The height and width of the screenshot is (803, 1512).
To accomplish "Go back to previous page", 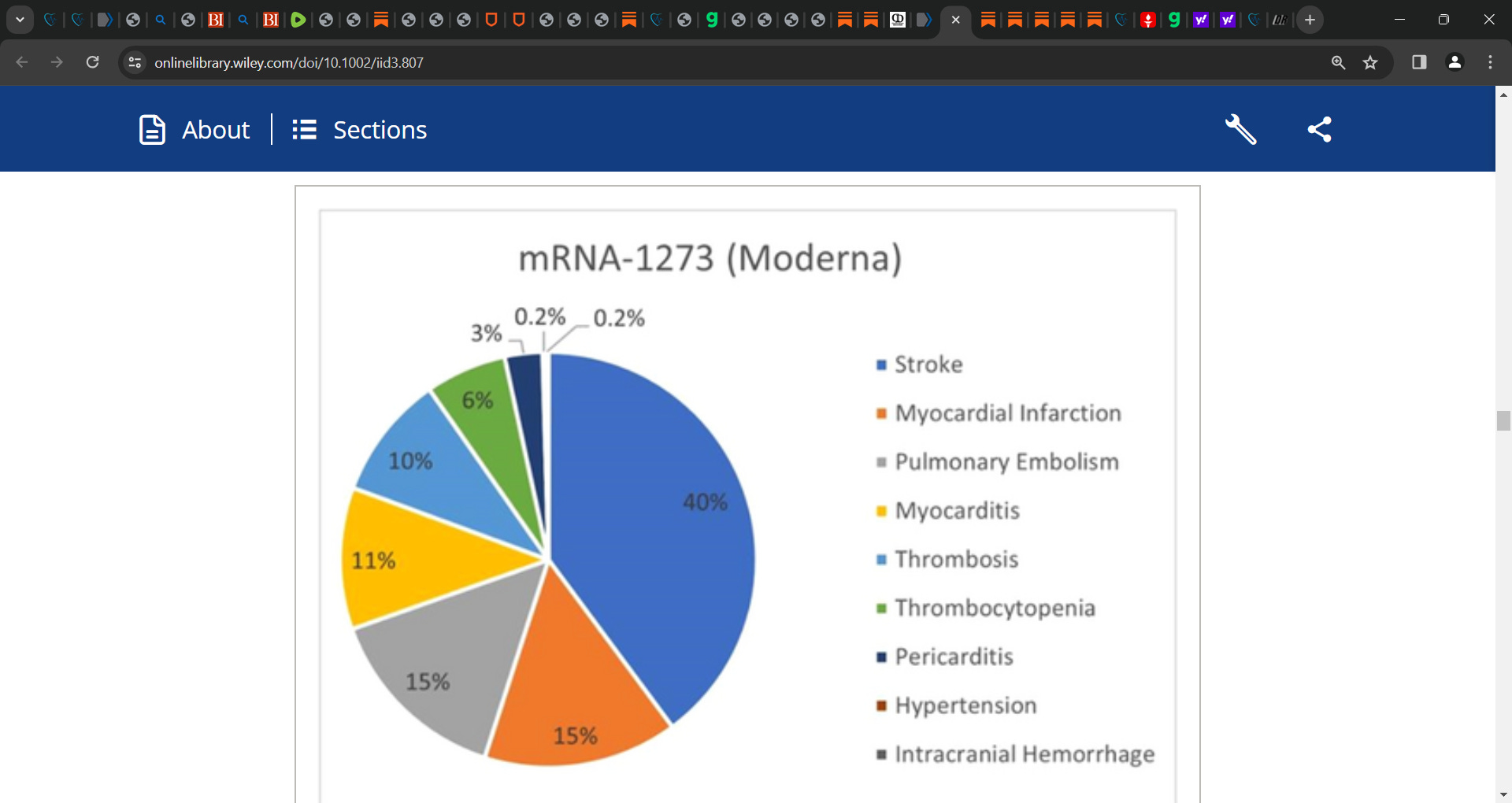I will [x=22, y=62].
